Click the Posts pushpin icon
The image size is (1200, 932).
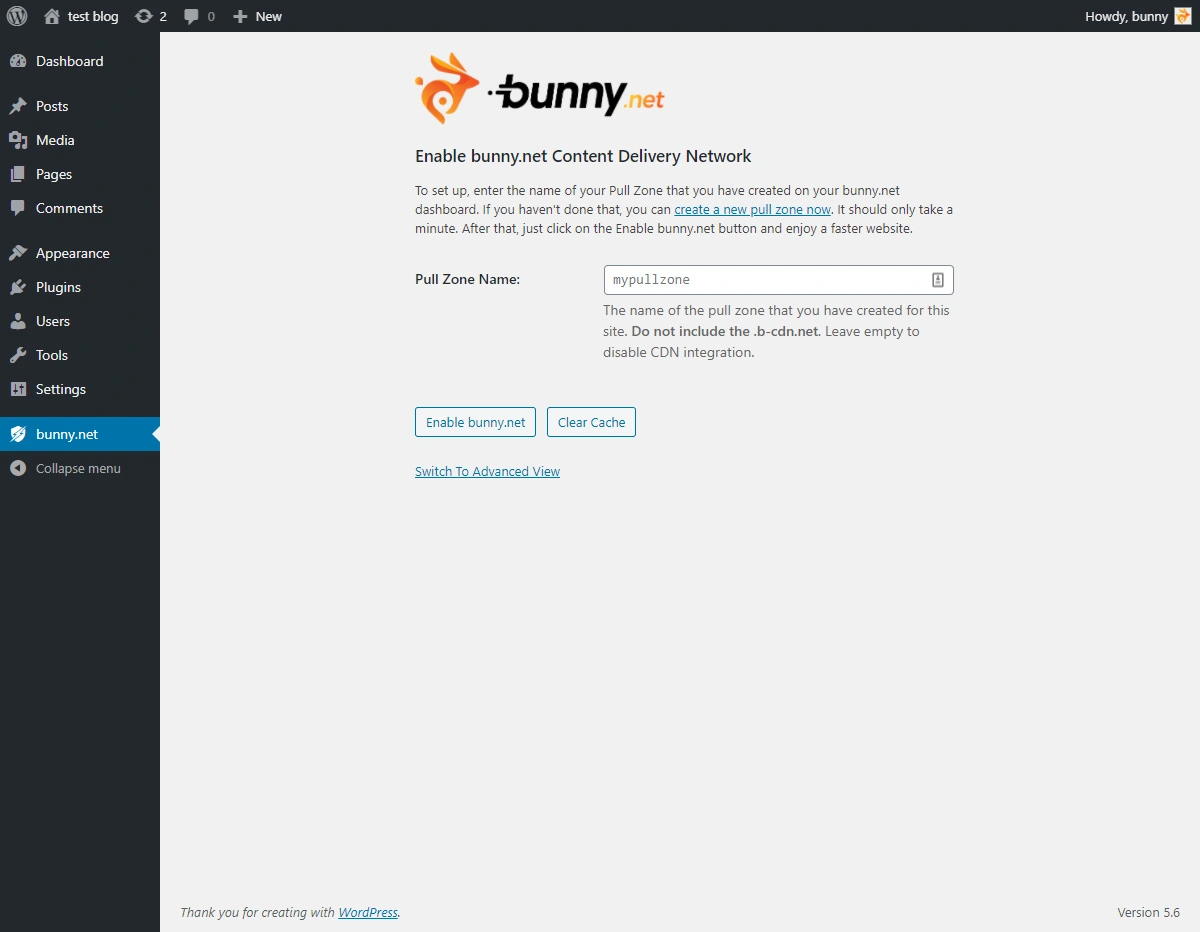(18, 106)
